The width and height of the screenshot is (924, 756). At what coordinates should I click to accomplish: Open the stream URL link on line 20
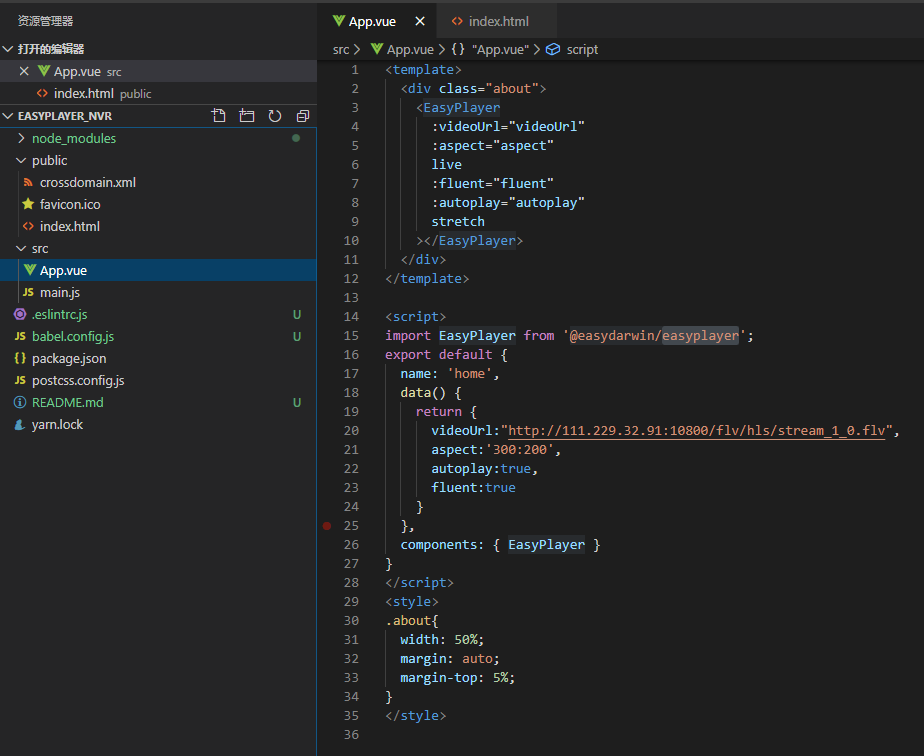point(697,431)
